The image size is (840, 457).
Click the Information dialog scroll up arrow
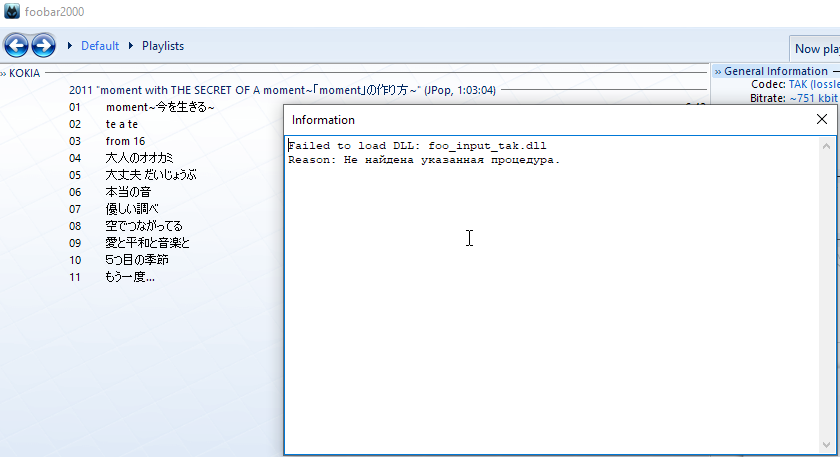point(826,146)
